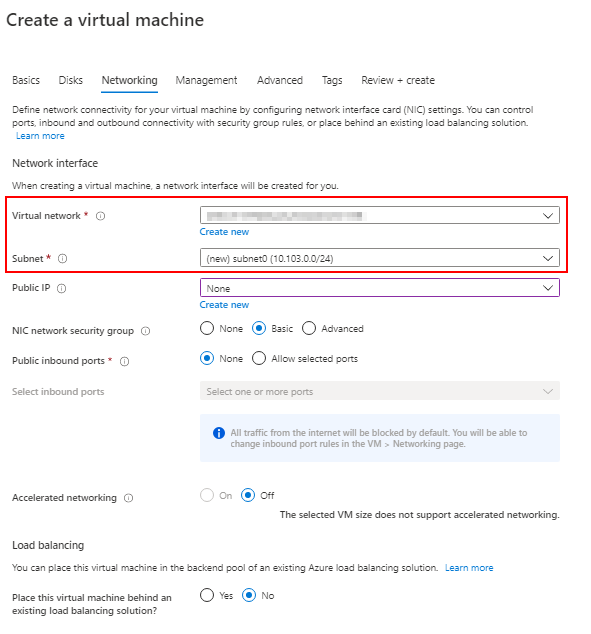Click Create new under Virtual network
The image size is (591, 634).
point(224,232)
